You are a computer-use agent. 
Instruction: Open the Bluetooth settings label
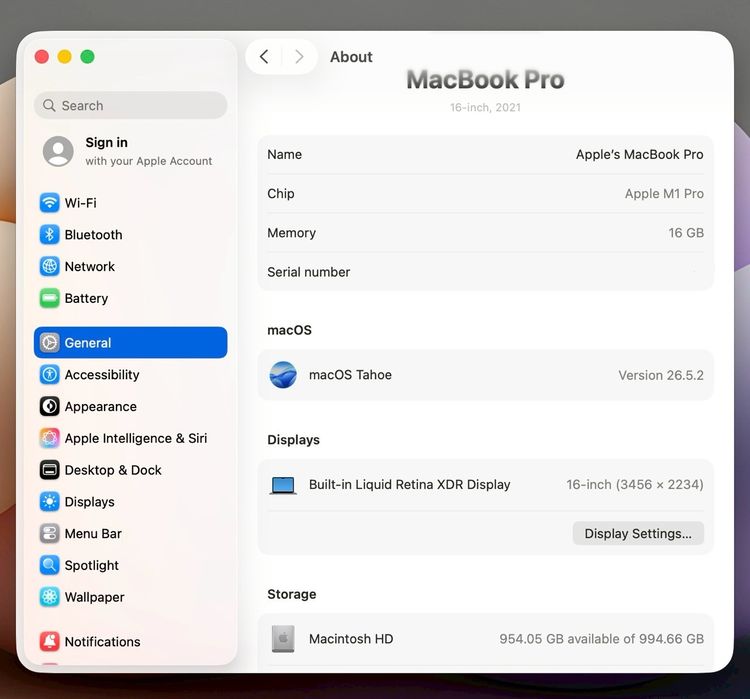tap(93, 235)
